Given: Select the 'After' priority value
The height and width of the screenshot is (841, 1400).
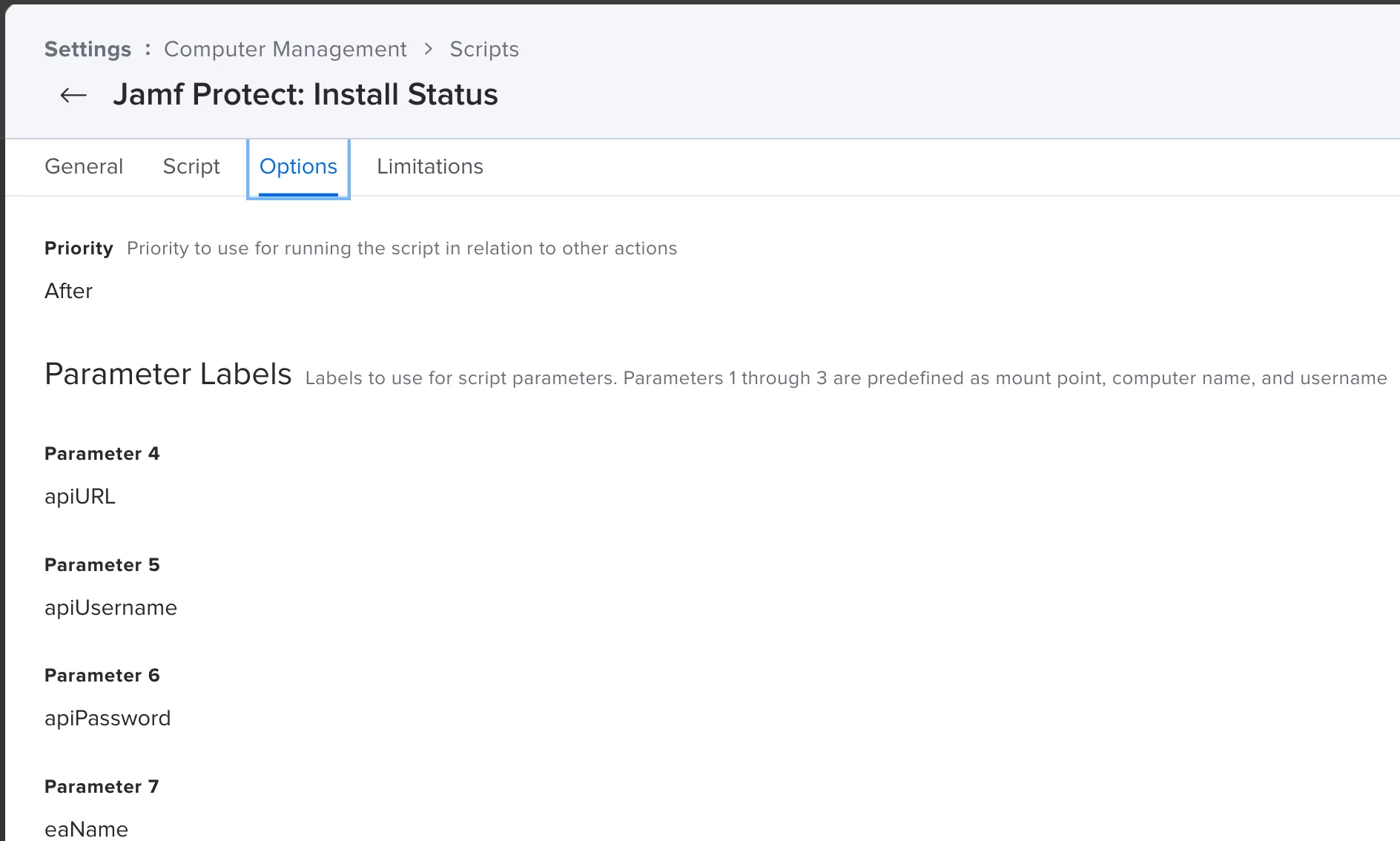Looking at the screenshot, I should [68, 291].
